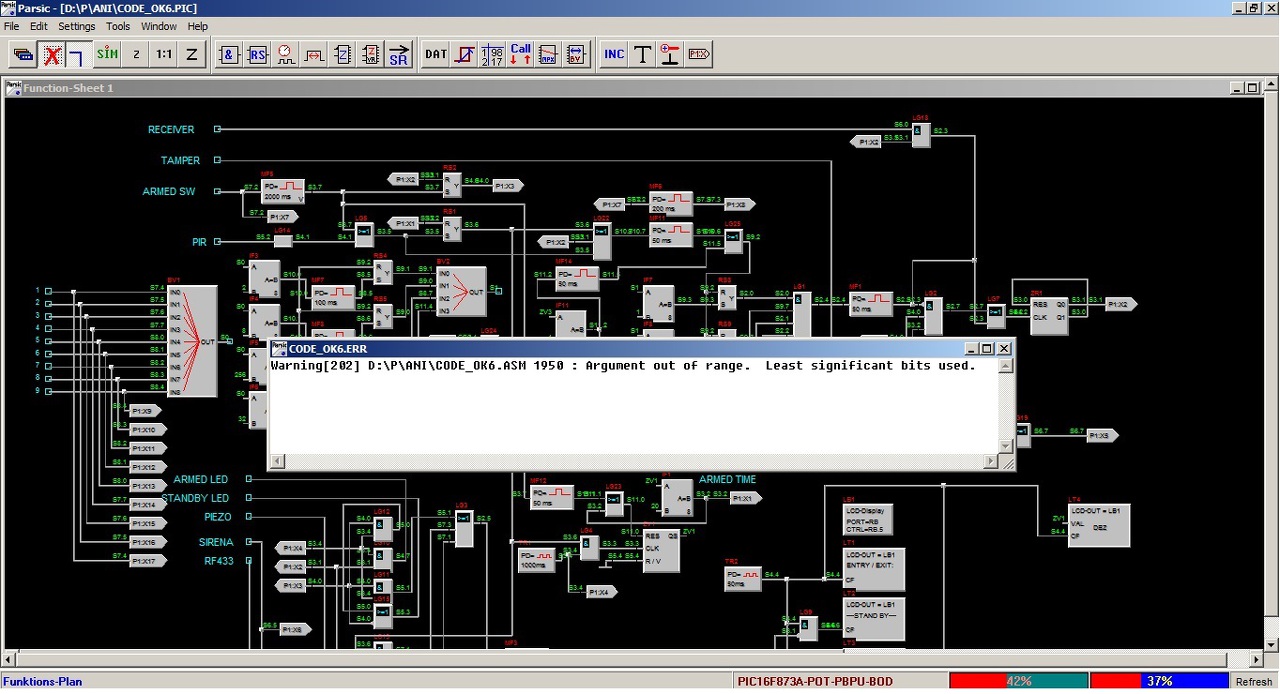Insert the Z VR counter block
Viewport: 1280px width, 694px height.
tap(370, 54)
